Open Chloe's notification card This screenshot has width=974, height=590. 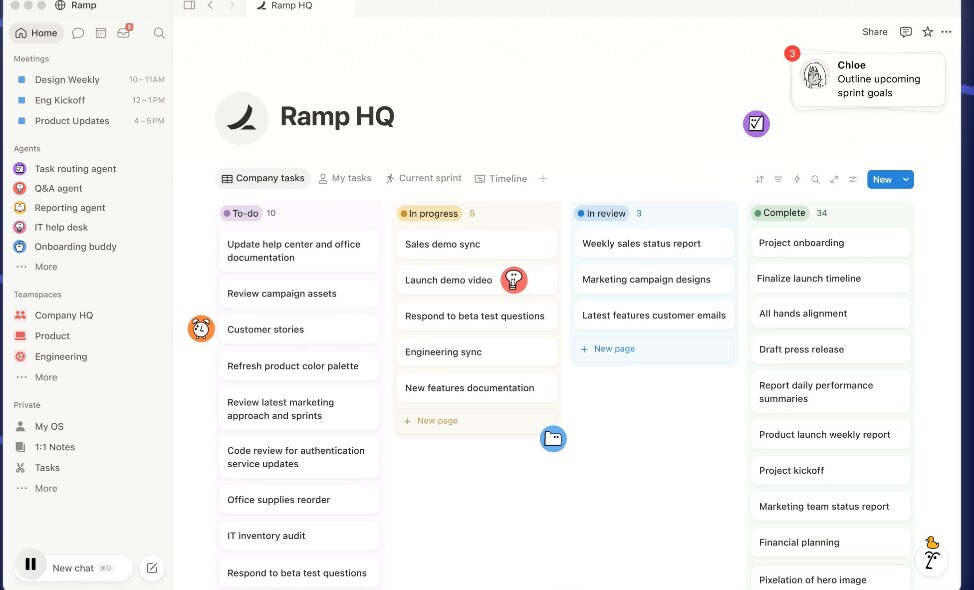[x=868, y=79]
